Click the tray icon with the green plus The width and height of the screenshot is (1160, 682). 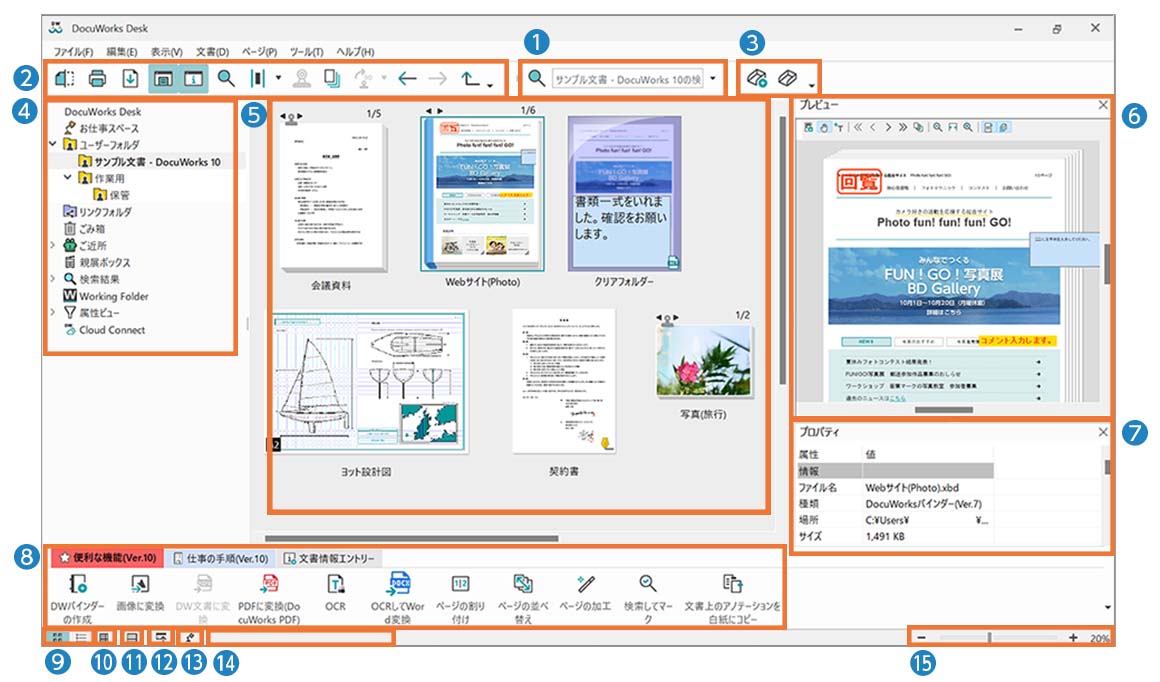click(x=756, y=78)
